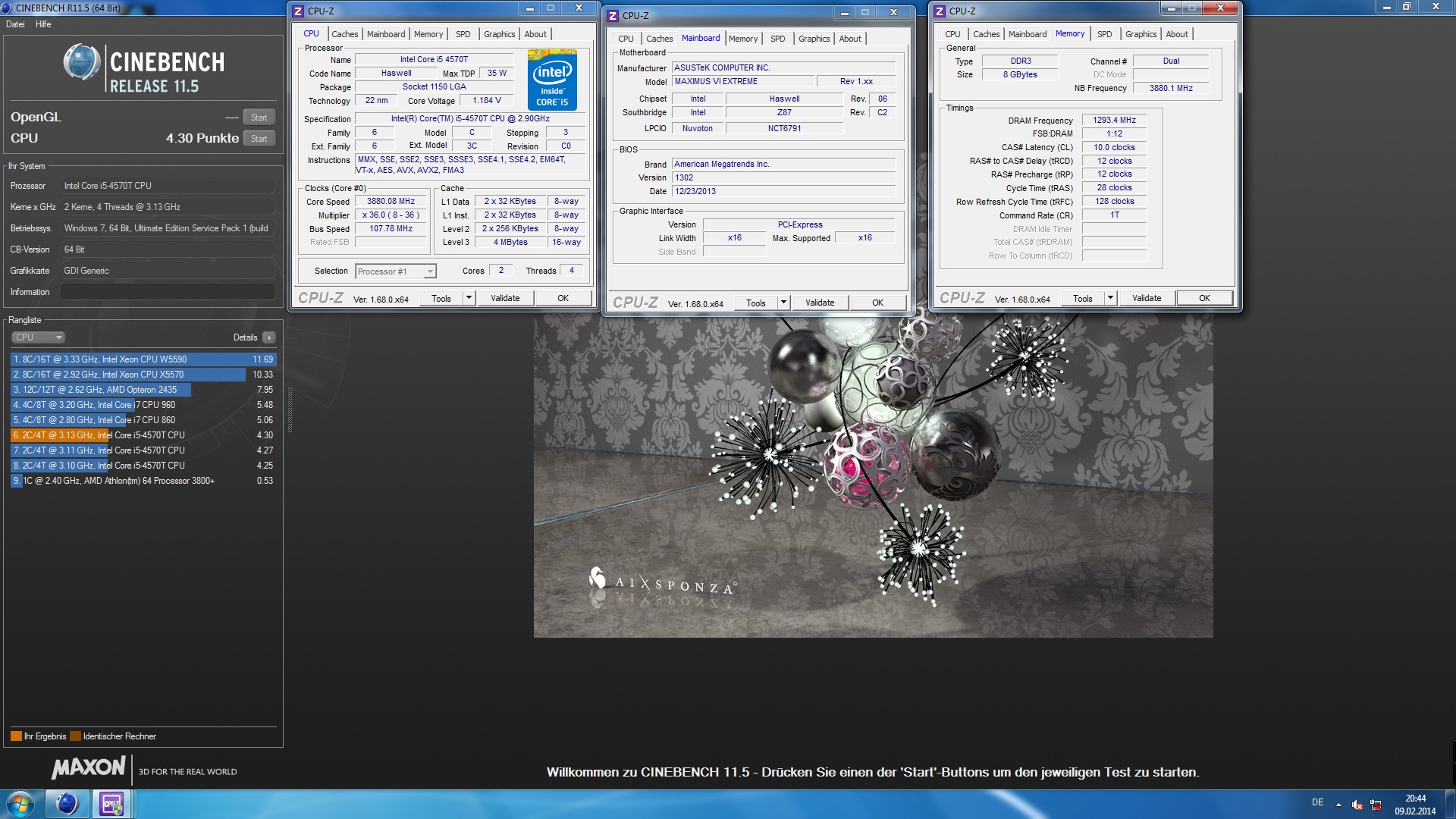Image resolution: width=1456 pixels, height=819 pixels.
Task: Open CPU-Z taskbar icon
Action: coord(112,803)
